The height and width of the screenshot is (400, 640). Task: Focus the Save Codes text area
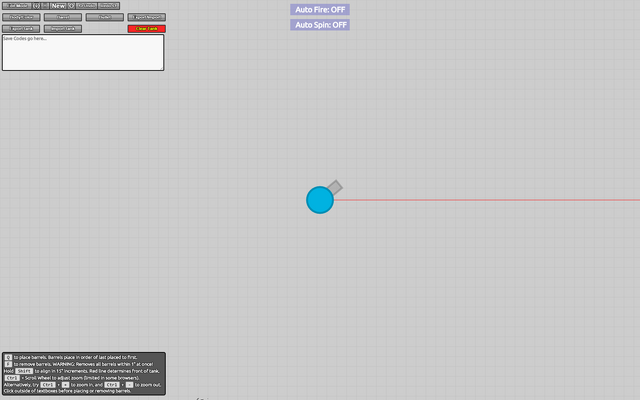[x=83, y=53]
